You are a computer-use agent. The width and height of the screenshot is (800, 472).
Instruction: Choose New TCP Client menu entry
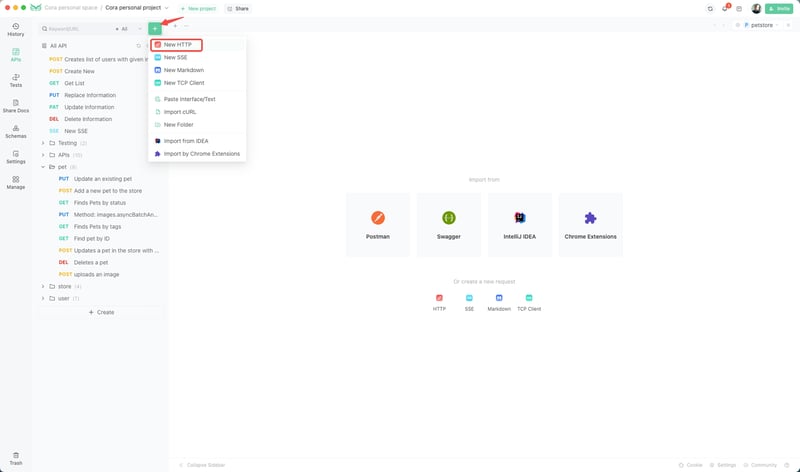point(197,83)
